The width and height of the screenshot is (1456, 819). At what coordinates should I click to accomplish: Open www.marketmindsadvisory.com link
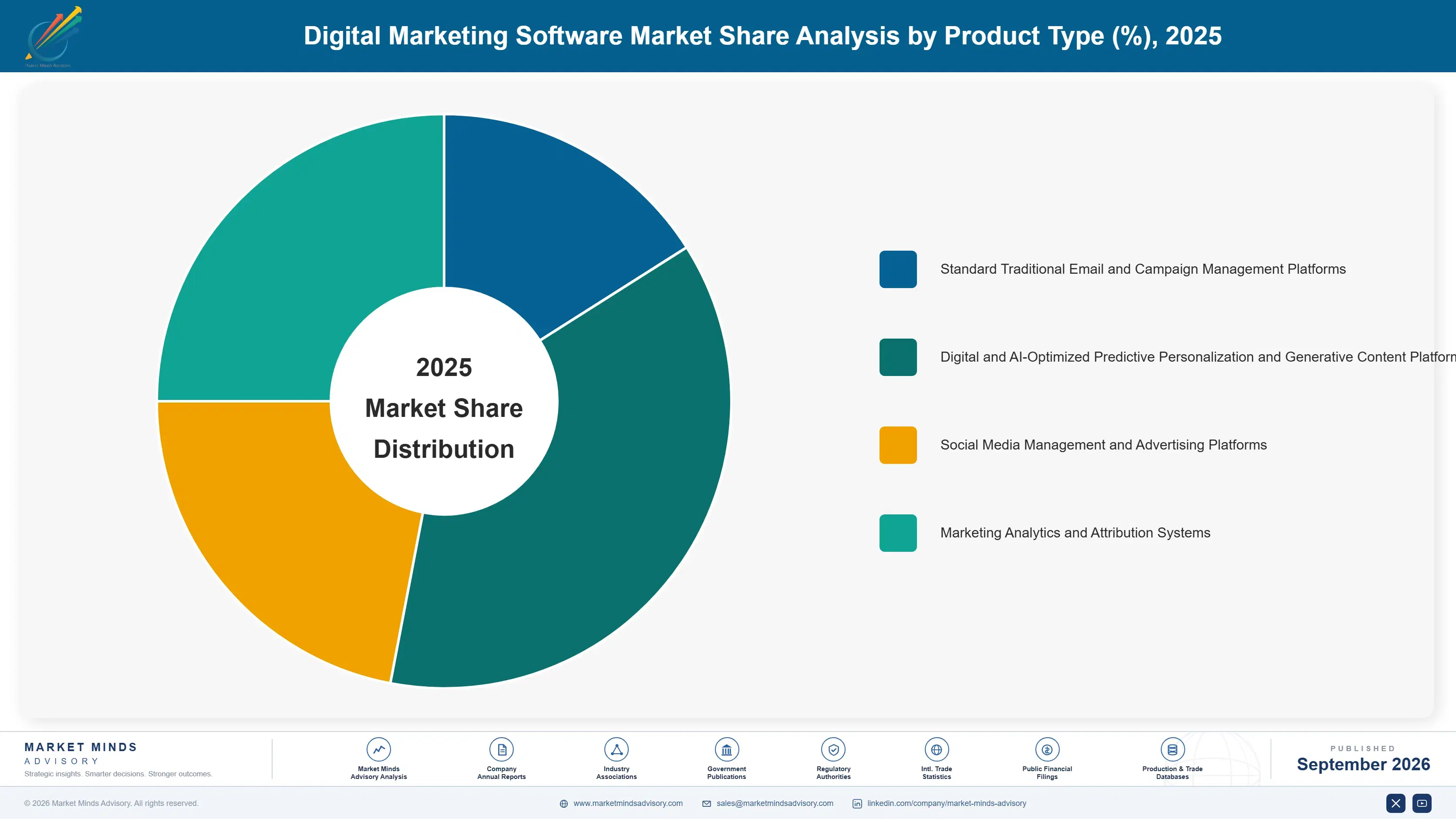point(628,803)
